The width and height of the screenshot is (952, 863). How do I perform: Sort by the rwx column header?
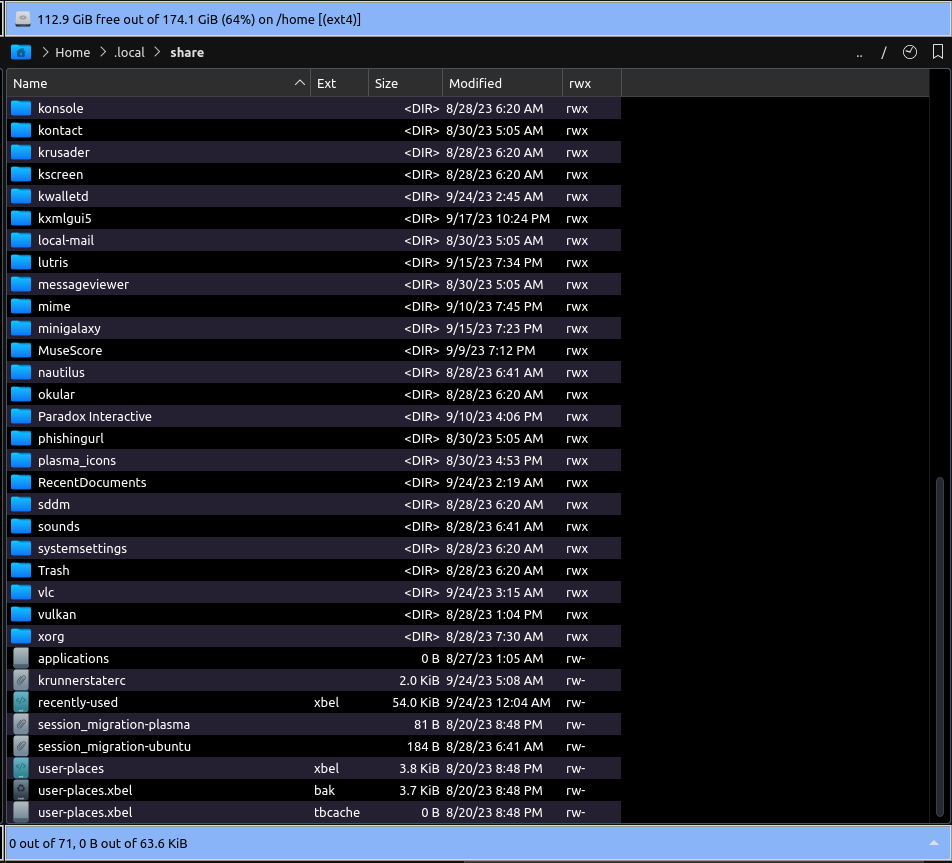591,83
